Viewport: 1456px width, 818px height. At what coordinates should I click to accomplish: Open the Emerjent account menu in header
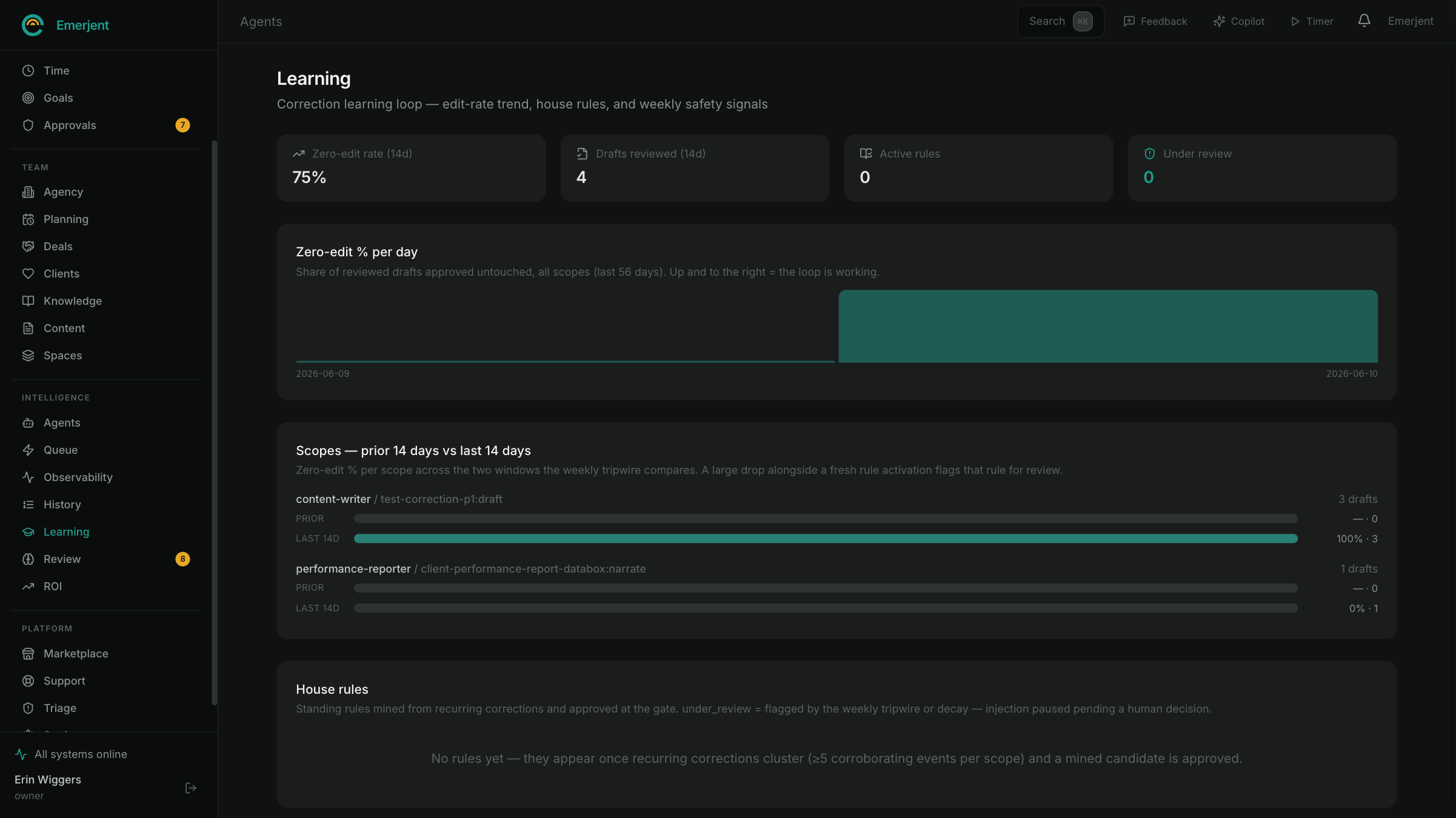pos(1411,21)
